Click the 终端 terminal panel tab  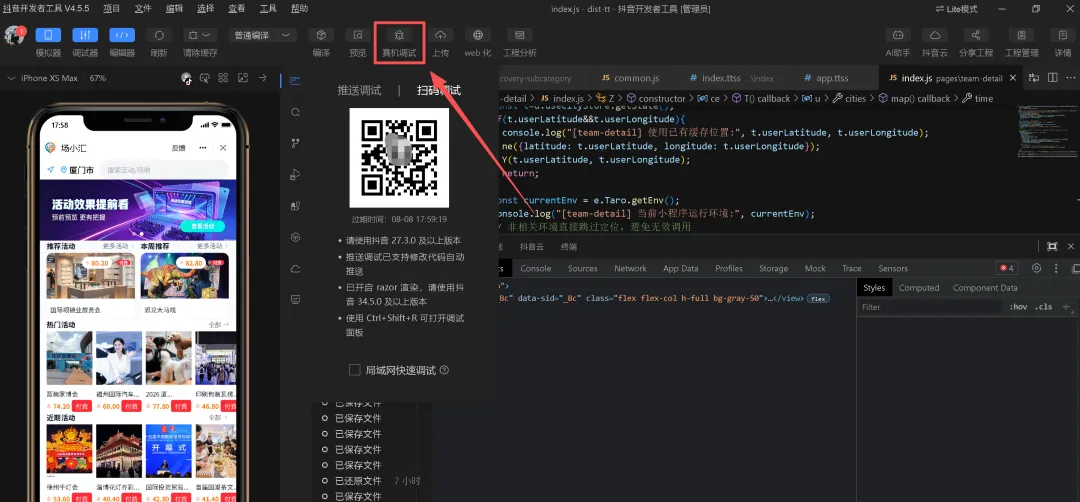tap(569, 247)
